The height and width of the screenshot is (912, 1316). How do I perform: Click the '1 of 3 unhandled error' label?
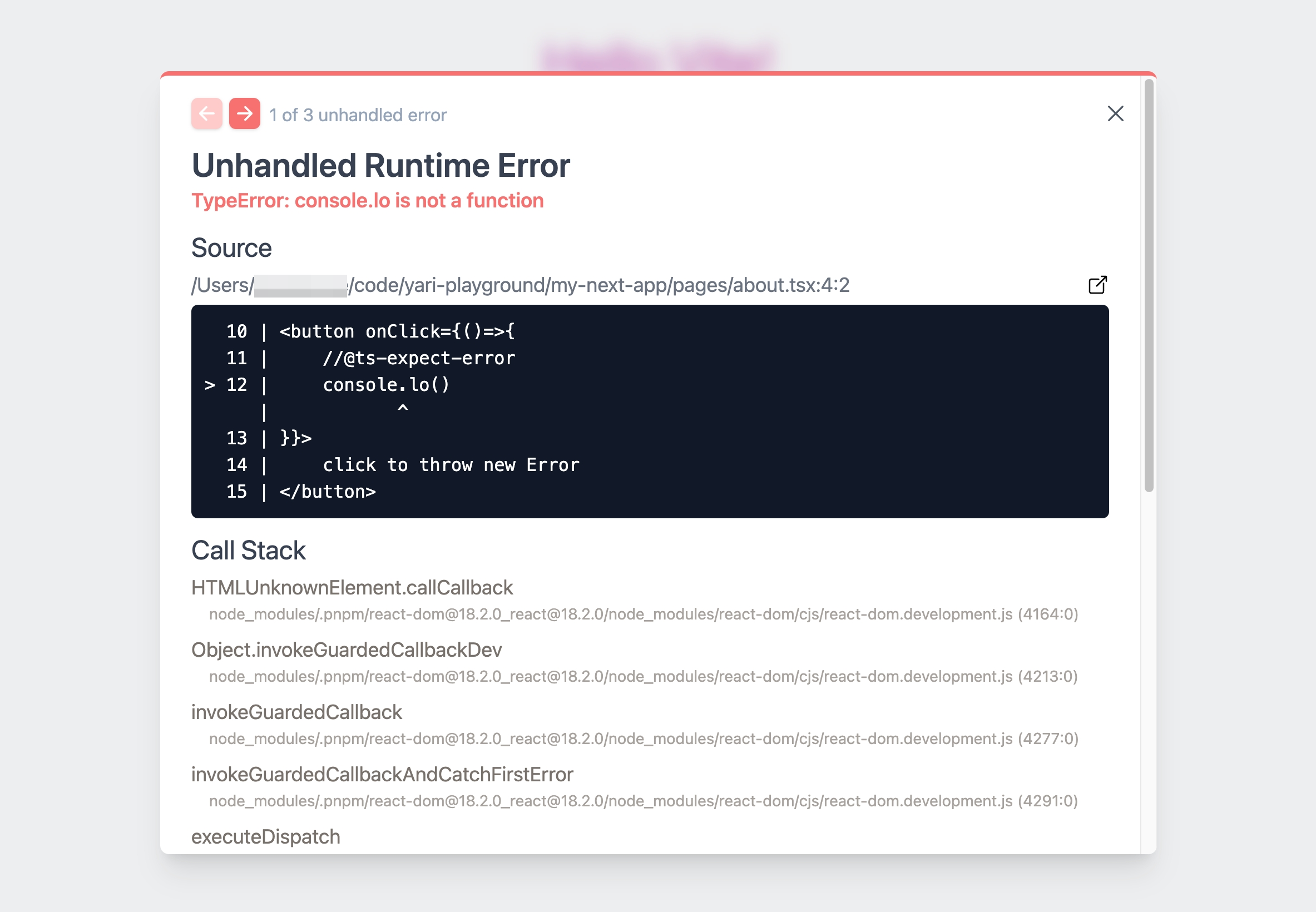[x=358, y=115]
